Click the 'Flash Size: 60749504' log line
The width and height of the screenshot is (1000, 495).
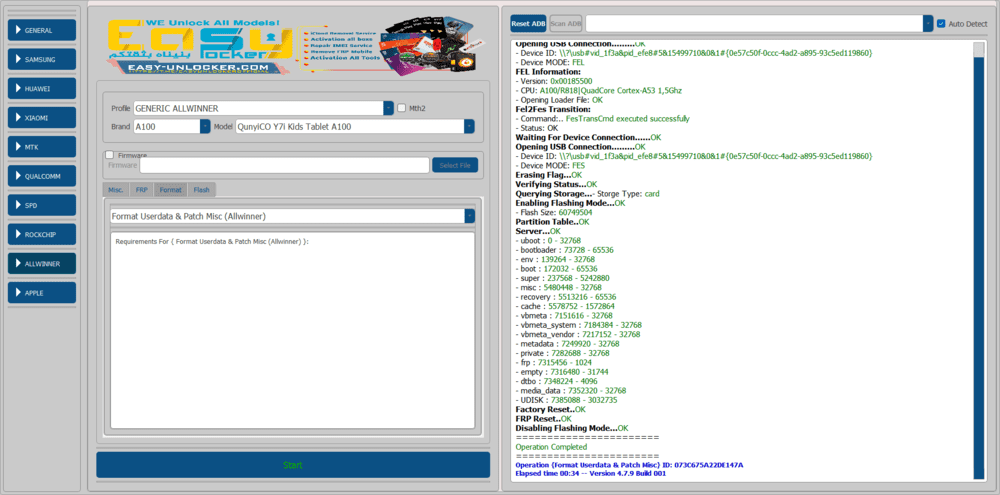pyautogui.click(x=552, y=212)
